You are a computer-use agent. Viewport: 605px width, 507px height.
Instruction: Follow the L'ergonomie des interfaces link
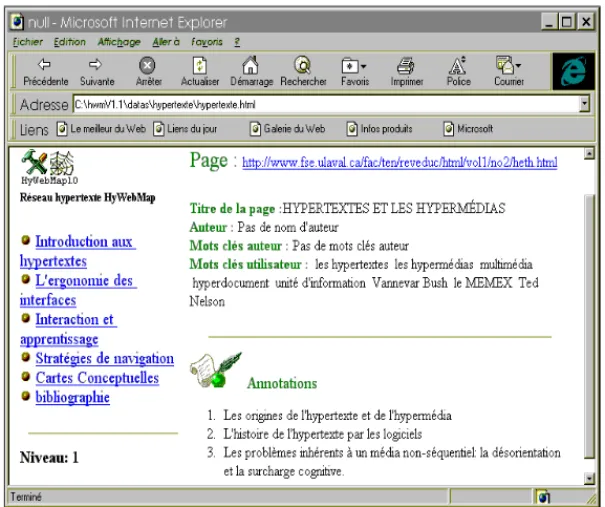click(78, 290)
